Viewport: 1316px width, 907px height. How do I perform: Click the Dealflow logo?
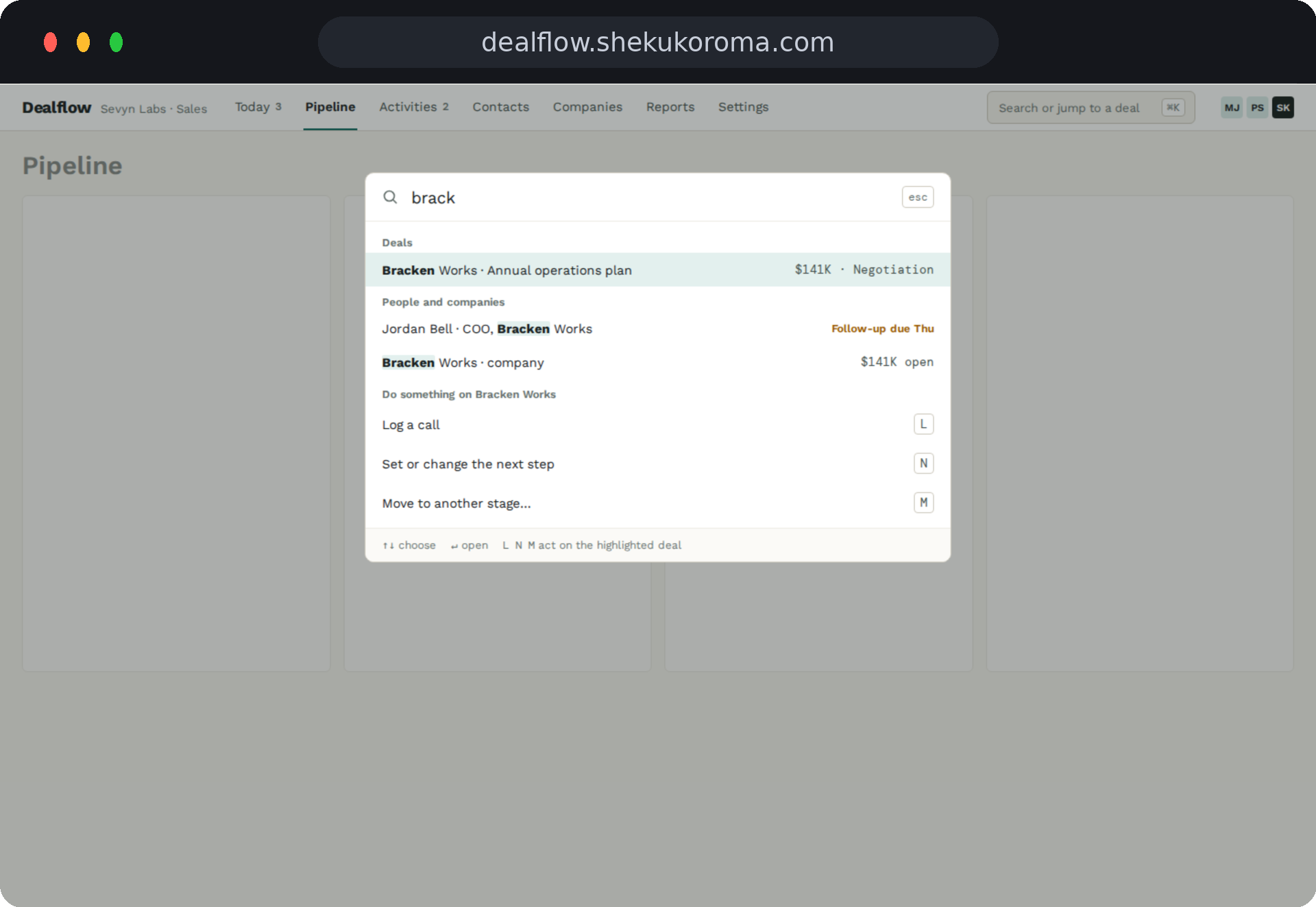pyautogui.click(x=56, y=108)
